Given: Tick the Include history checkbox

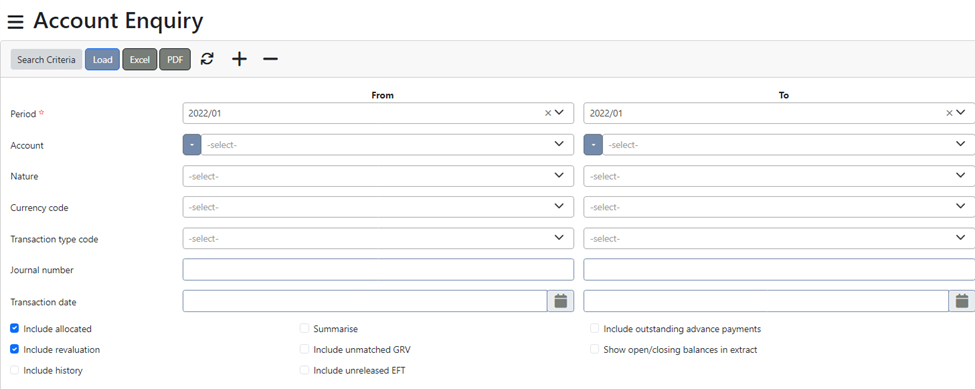Looking at the screenshot, I should point(14,370).
